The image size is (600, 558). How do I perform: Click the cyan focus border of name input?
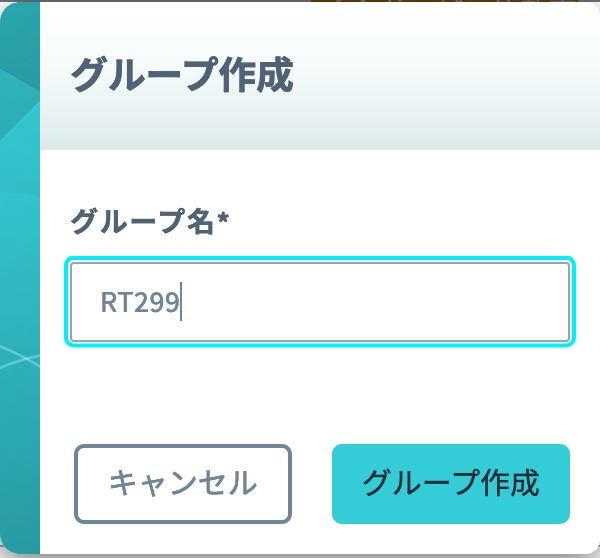(320, 345)
